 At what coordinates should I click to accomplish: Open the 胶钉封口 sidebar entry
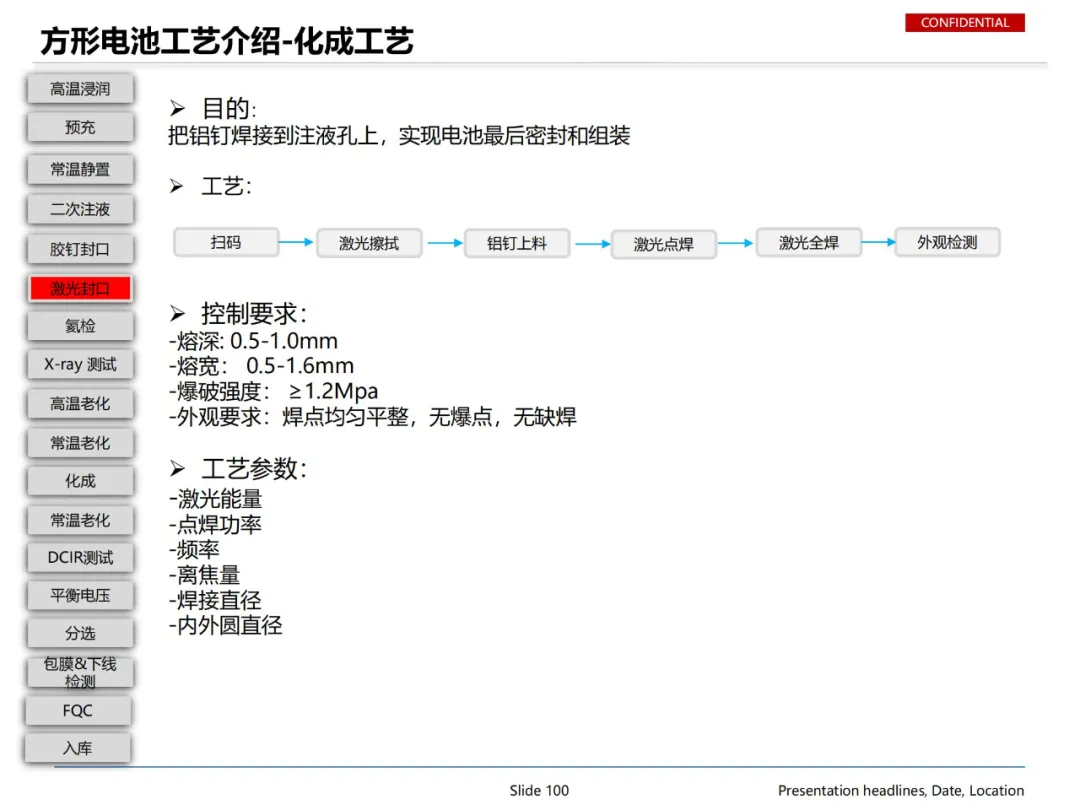click(80, 249)
